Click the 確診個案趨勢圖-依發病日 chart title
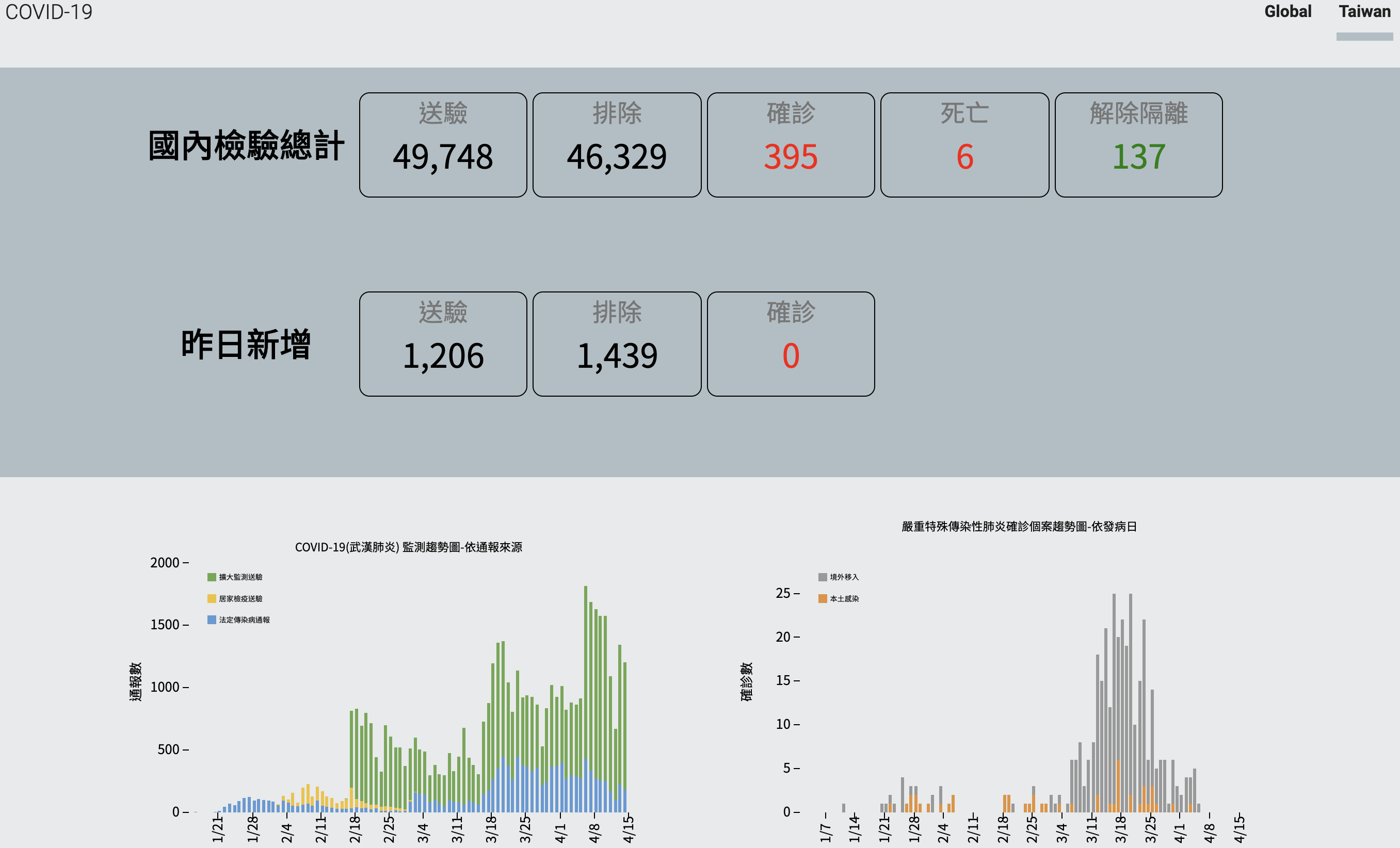The height and width of the screenshot is (848, 1400). [1019, 527]
